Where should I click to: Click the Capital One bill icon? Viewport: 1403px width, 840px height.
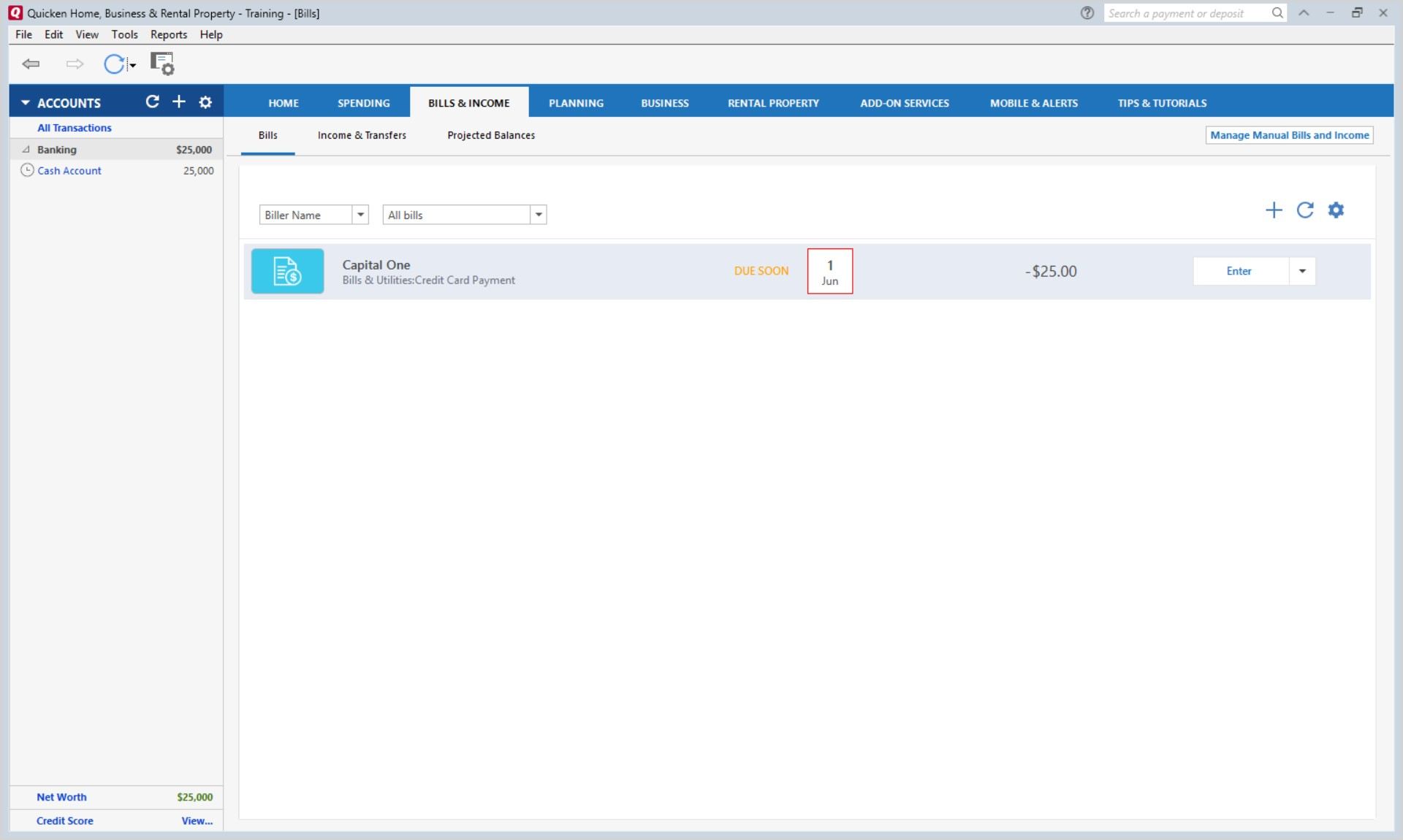[x=287, y=271]
